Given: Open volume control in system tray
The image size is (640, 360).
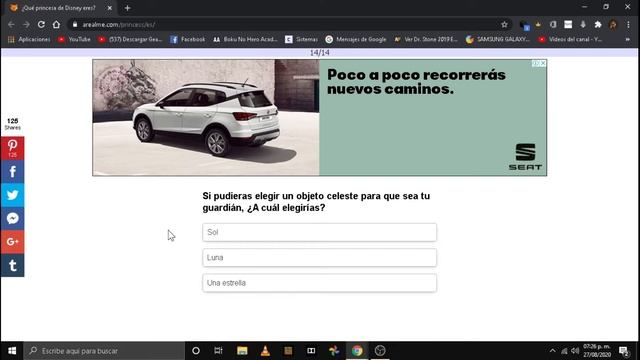Looking at the screenshot, I should click(x=575, y=351).
